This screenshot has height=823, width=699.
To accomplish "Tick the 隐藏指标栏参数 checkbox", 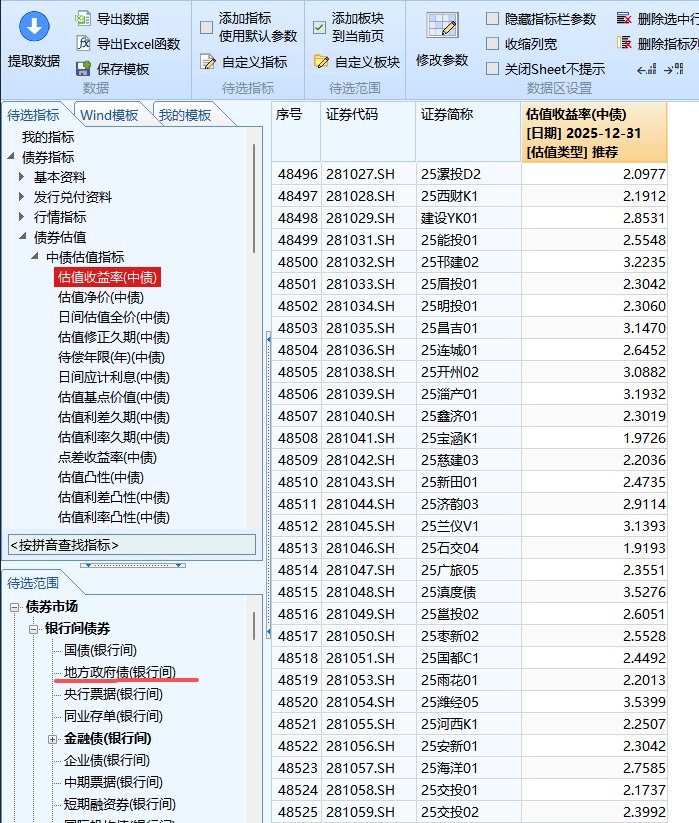I will 493,19.
